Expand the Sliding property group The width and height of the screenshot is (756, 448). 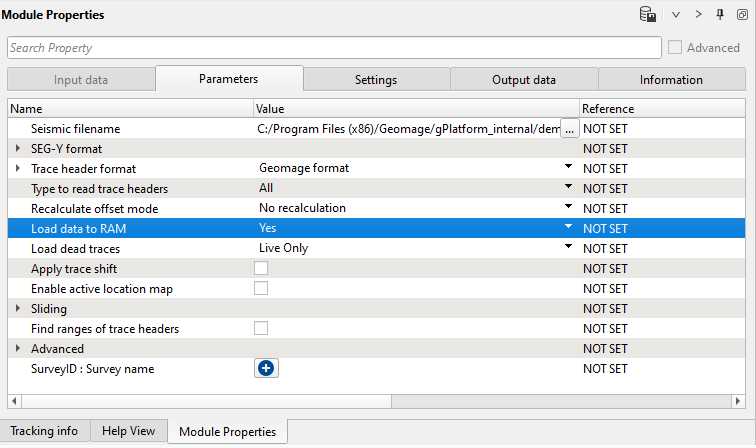click(x=18, y=308)
